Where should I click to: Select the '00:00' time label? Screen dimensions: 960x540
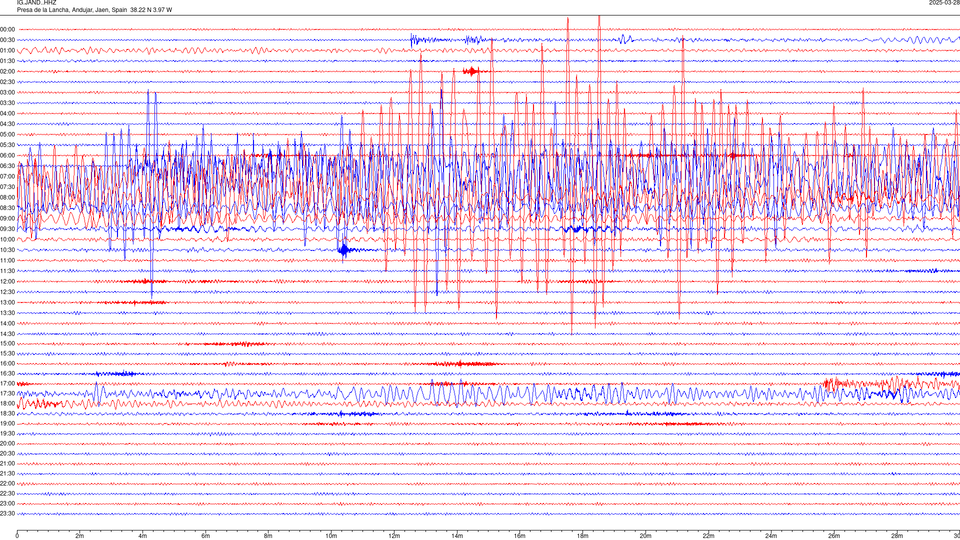7,29
